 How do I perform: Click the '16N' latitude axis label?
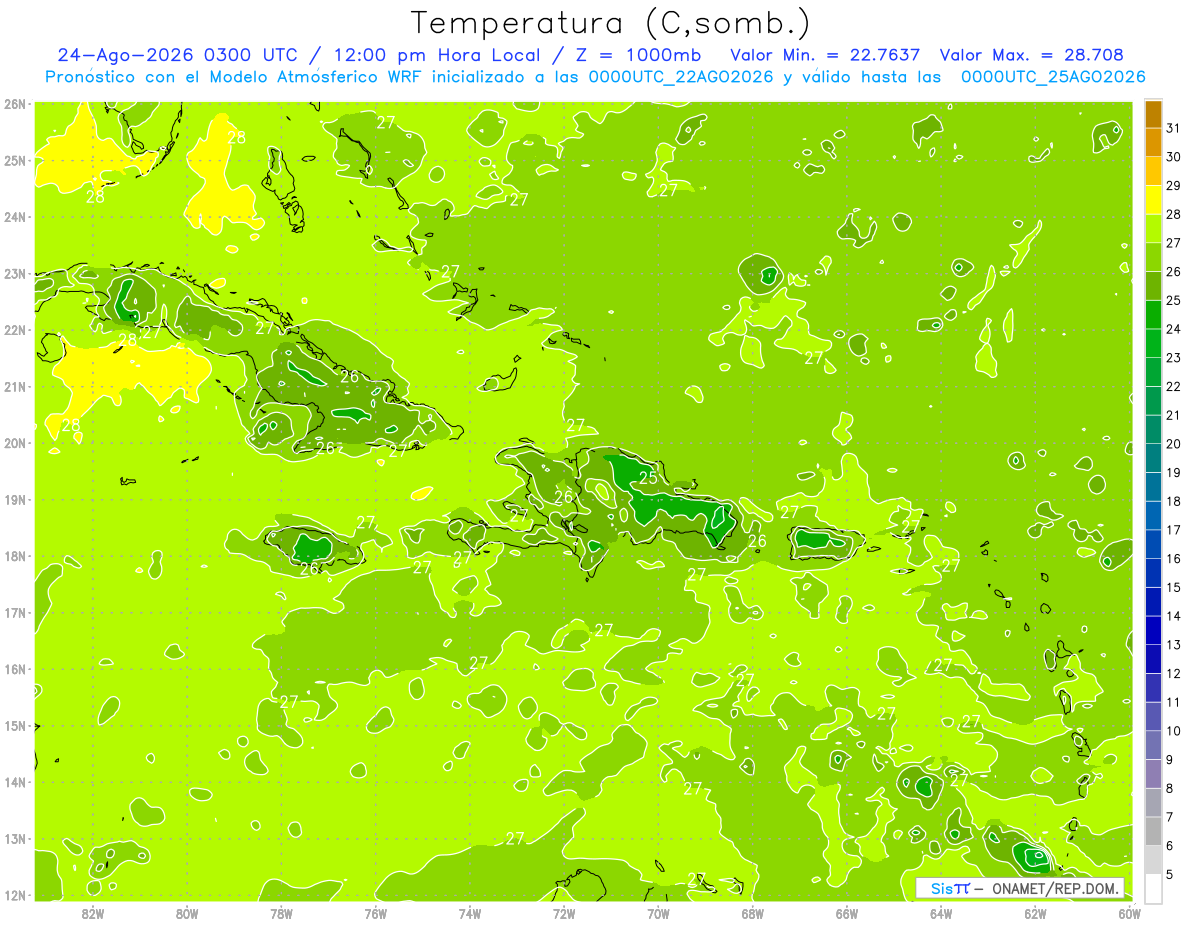[14, 669]
